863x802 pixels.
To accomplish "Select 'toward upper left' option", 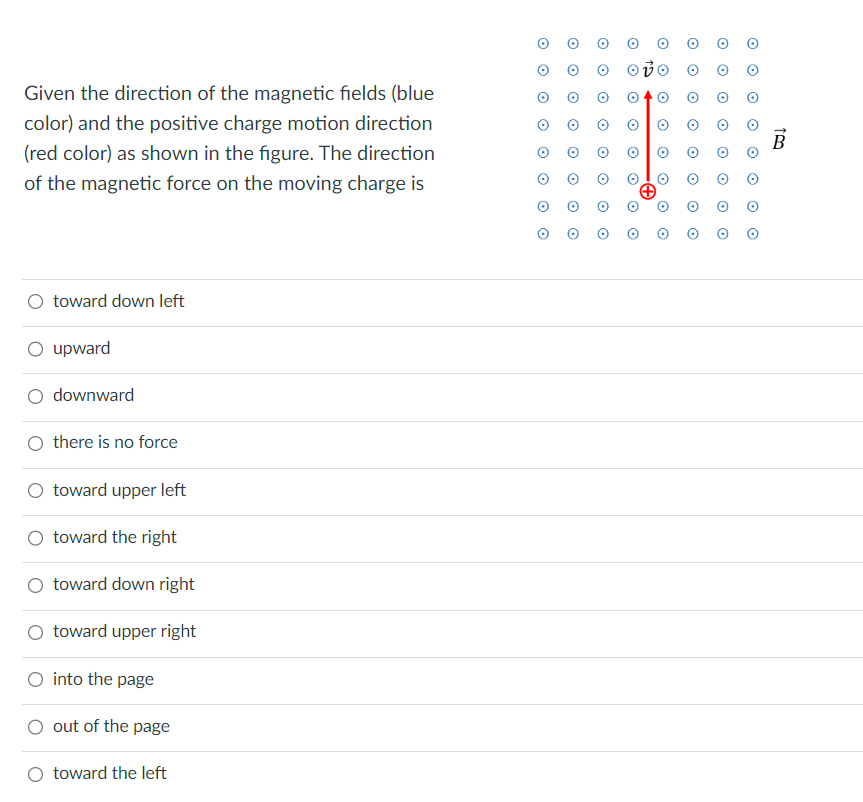I will click(x=35, y=490).
